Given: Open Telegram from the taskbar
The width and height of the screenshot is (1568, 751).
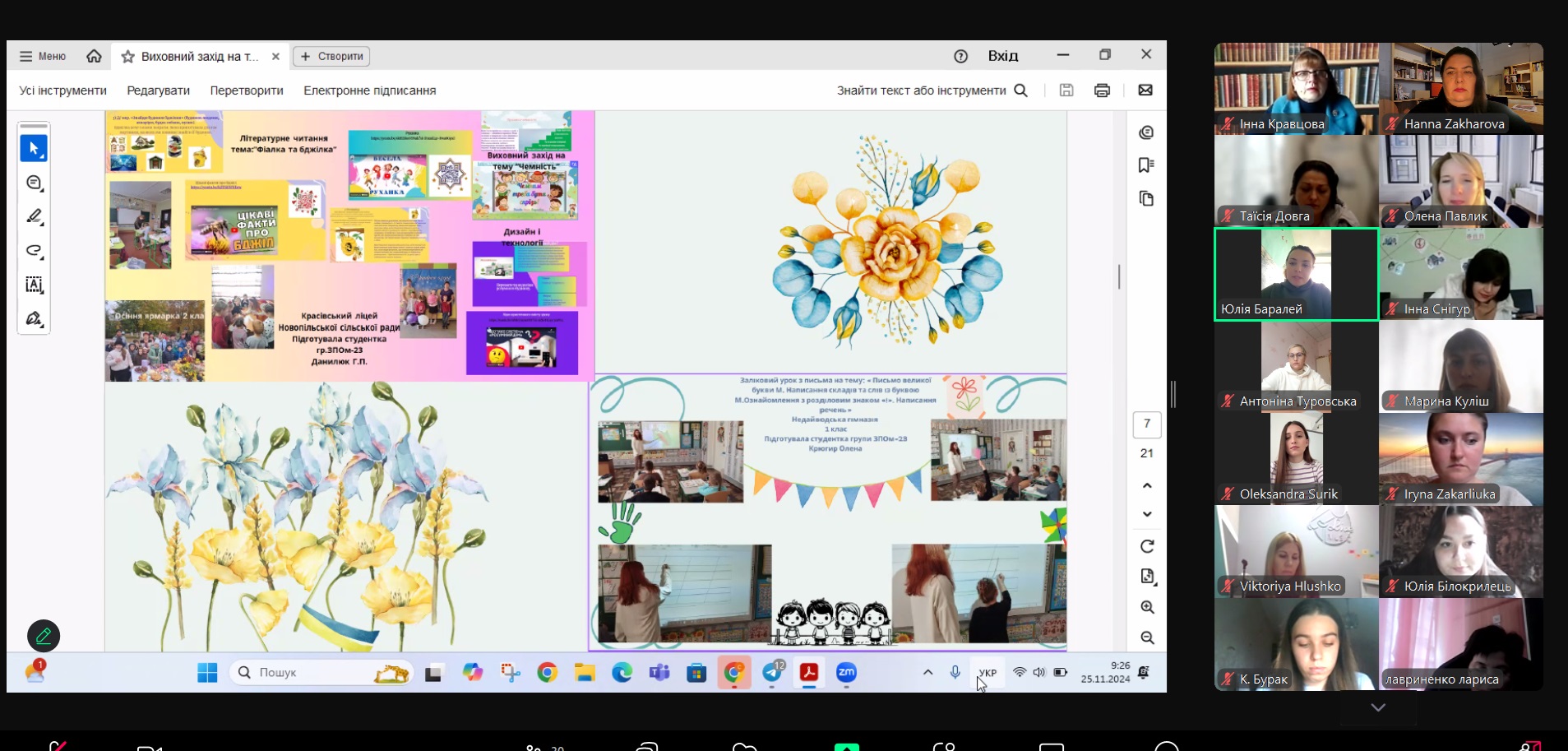Looking at the screenshot, I should point(772,673).
